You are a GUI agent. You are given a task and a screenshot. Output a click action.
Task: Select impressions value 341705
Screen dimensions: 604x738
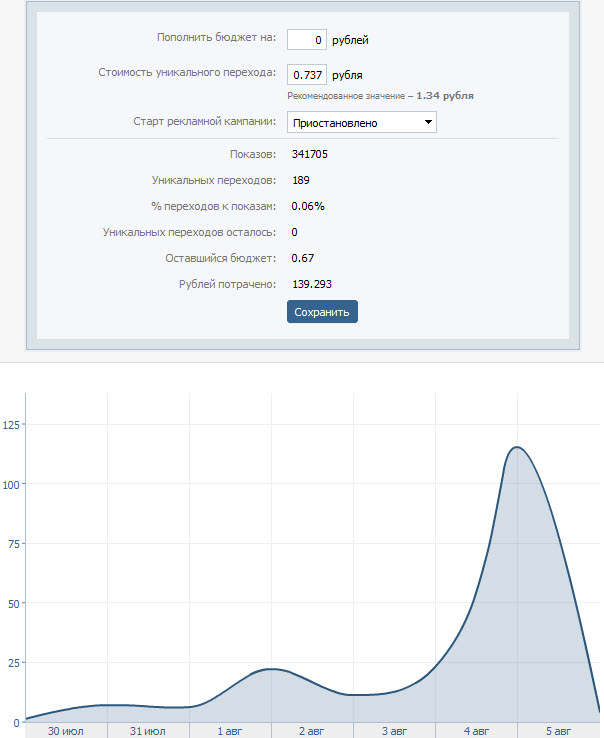[x=309, y=154]
